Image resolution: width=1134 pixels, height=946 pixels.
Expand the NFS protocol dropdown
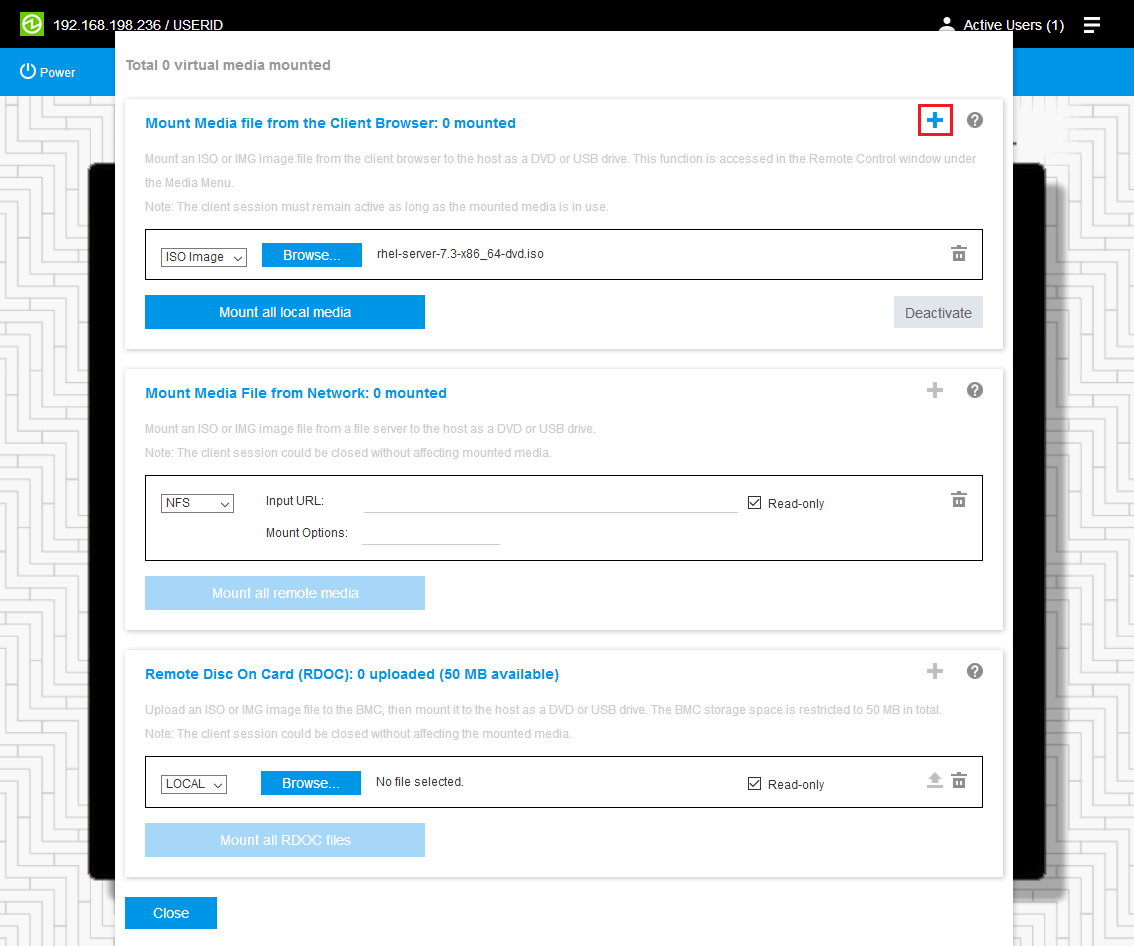coord(197,503)
